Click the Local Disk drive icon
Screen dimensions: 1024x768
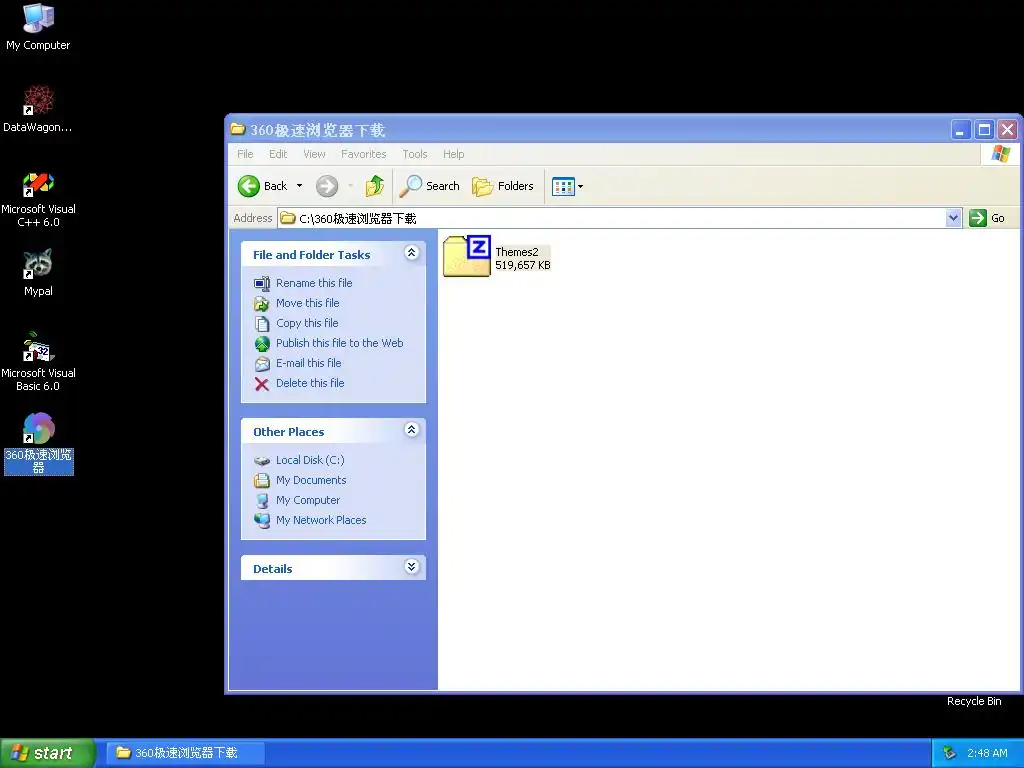click(x=262, y=461)
